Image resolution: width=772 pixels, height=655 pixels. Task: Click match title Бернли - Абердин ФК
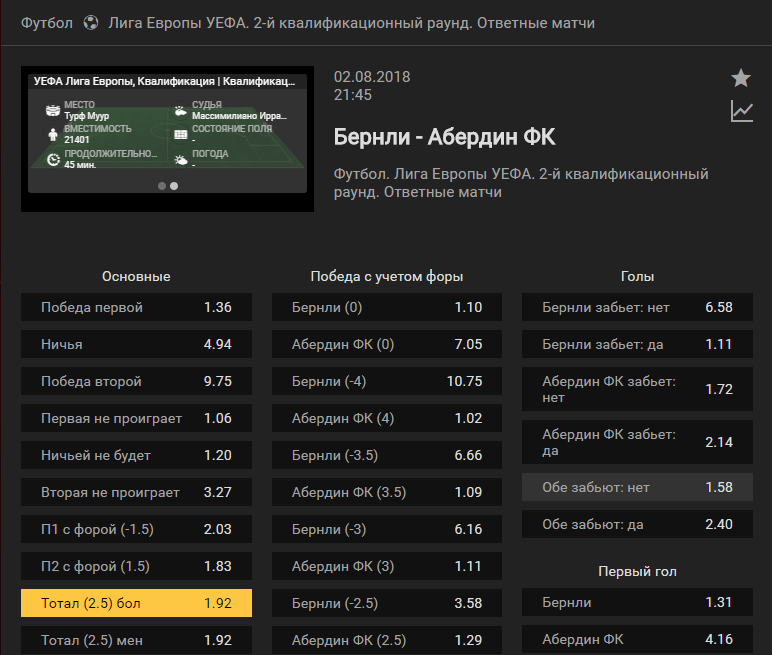point(445,137)
